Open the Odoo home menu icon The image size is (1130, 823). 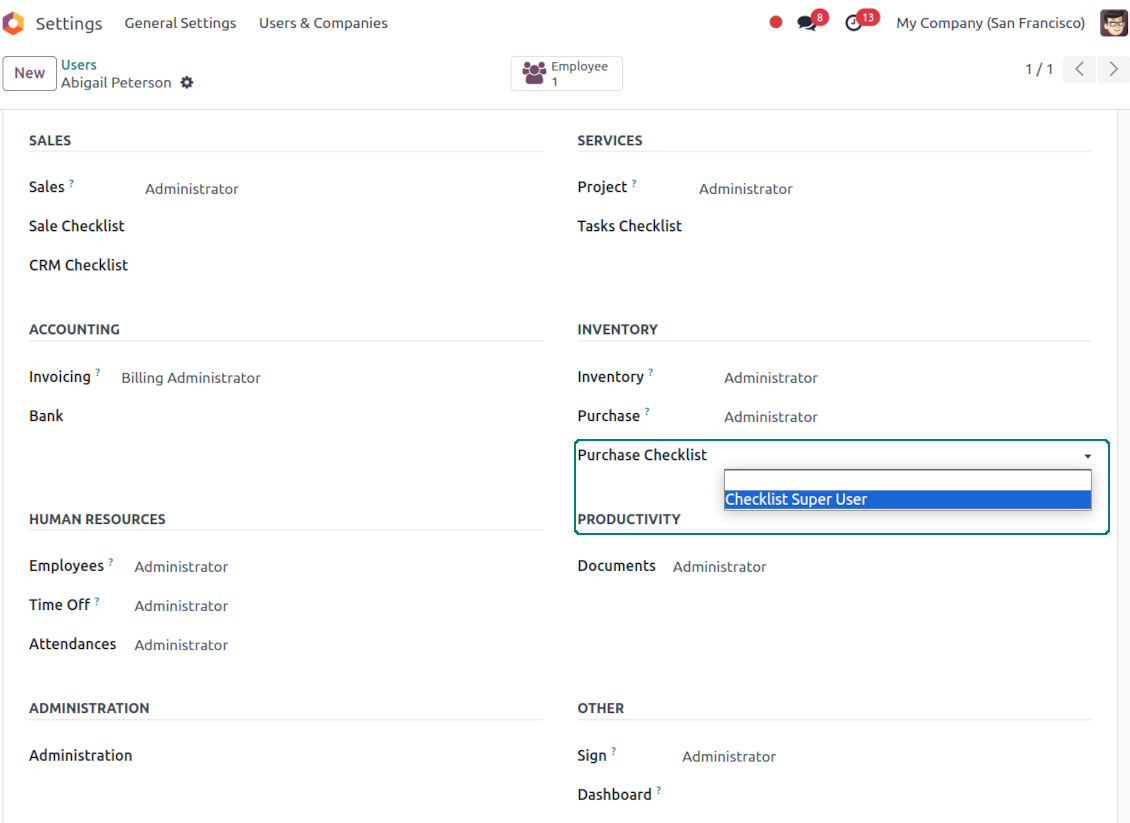(x=14, y=22)
